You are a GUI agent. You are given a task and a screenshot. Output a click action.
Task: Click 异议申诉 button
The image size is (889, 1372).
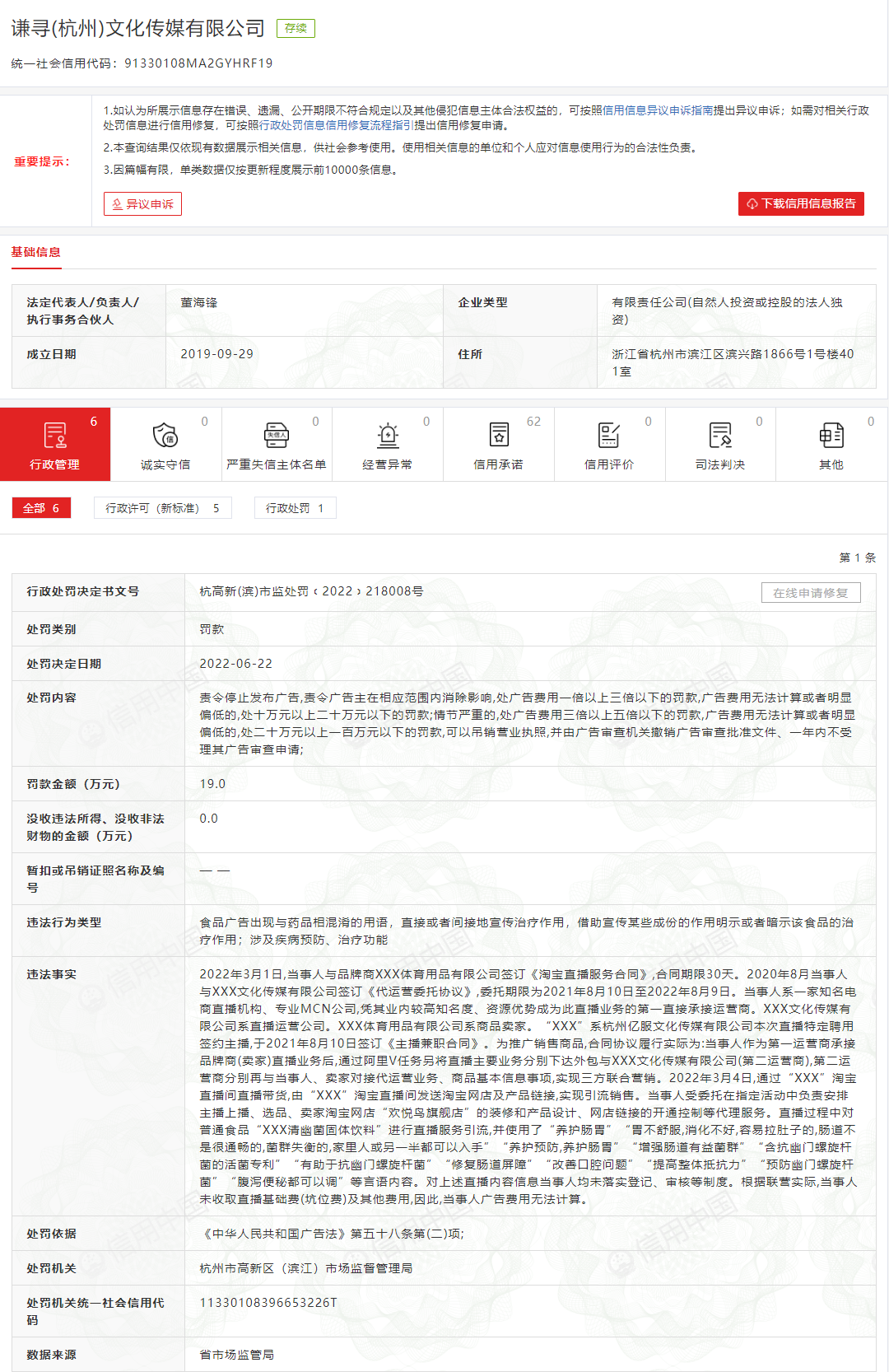pos(142,203)
